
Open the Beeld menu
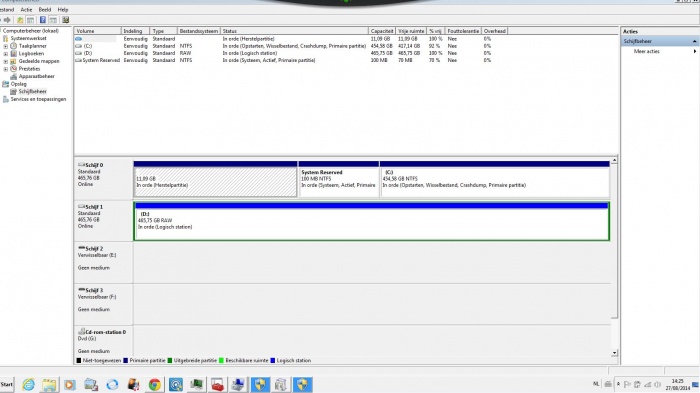tap(45, 9)
